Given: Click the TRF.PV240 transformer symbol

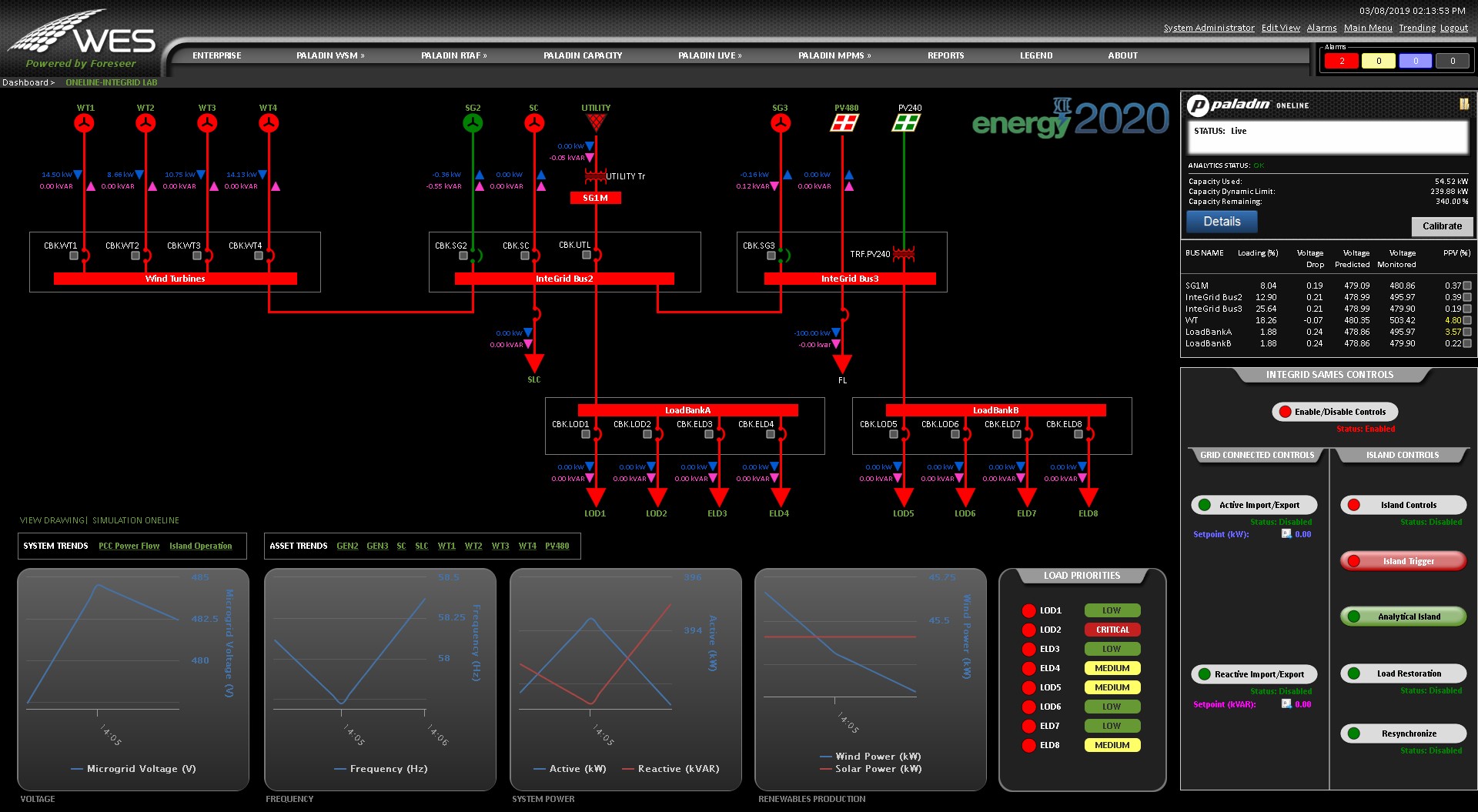Looking at the screenshot, I should click(x=904, y=254).
